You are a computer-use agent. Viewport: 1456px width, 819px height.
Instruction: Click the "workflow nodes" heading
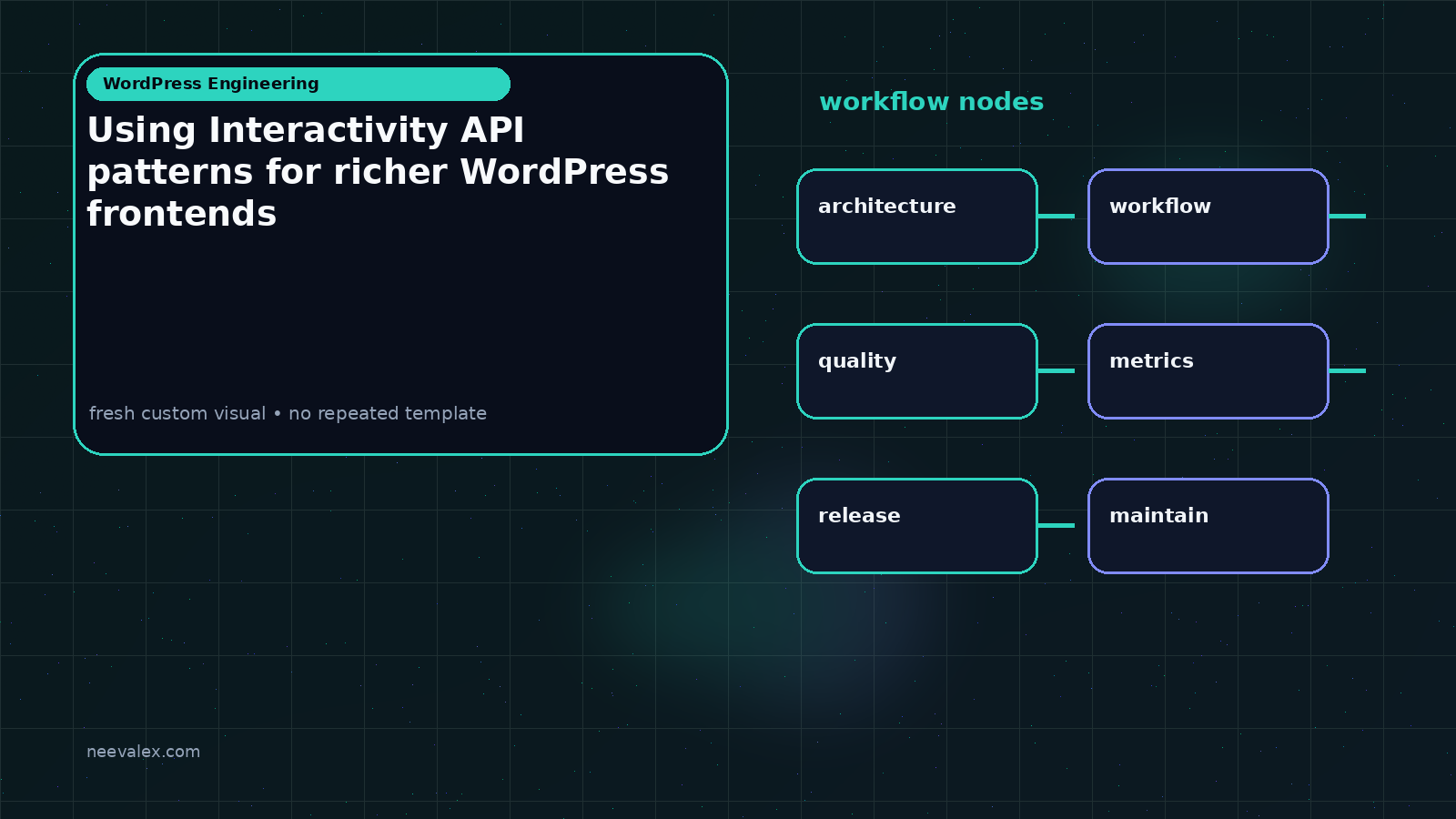[x=931, y=101]
